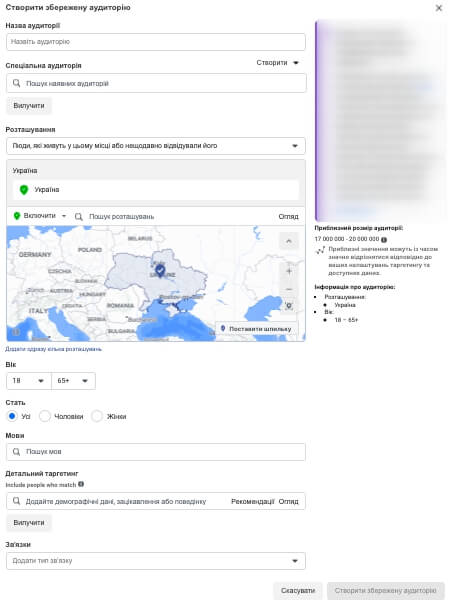Open the Створити dropdown for special audience
Image resolution: width=450 pixels, height=602 pixels.
[278, 63]
